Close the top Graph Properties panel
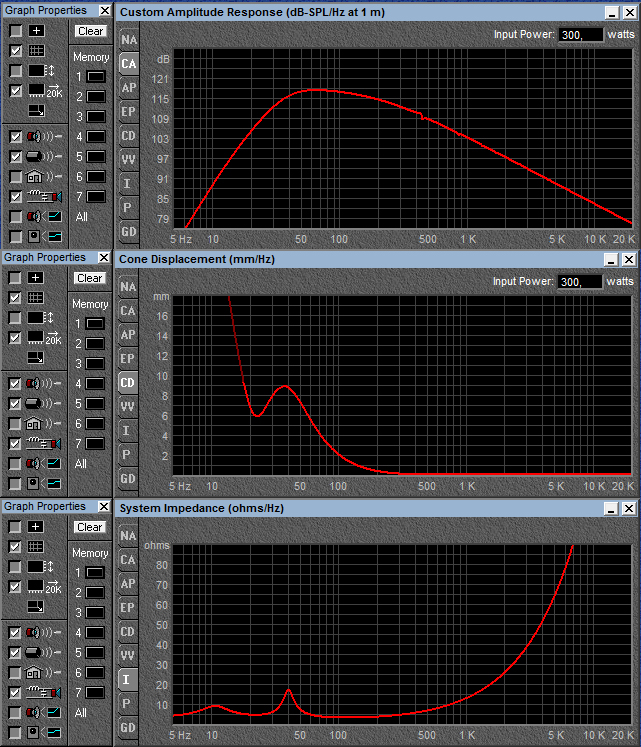 coord(105,10)
